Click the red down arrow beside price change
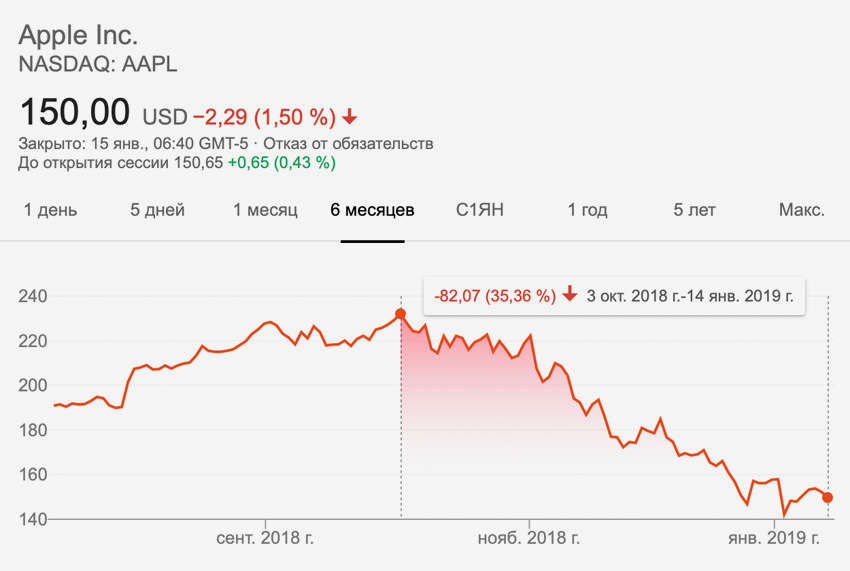 tap(349, 117)
